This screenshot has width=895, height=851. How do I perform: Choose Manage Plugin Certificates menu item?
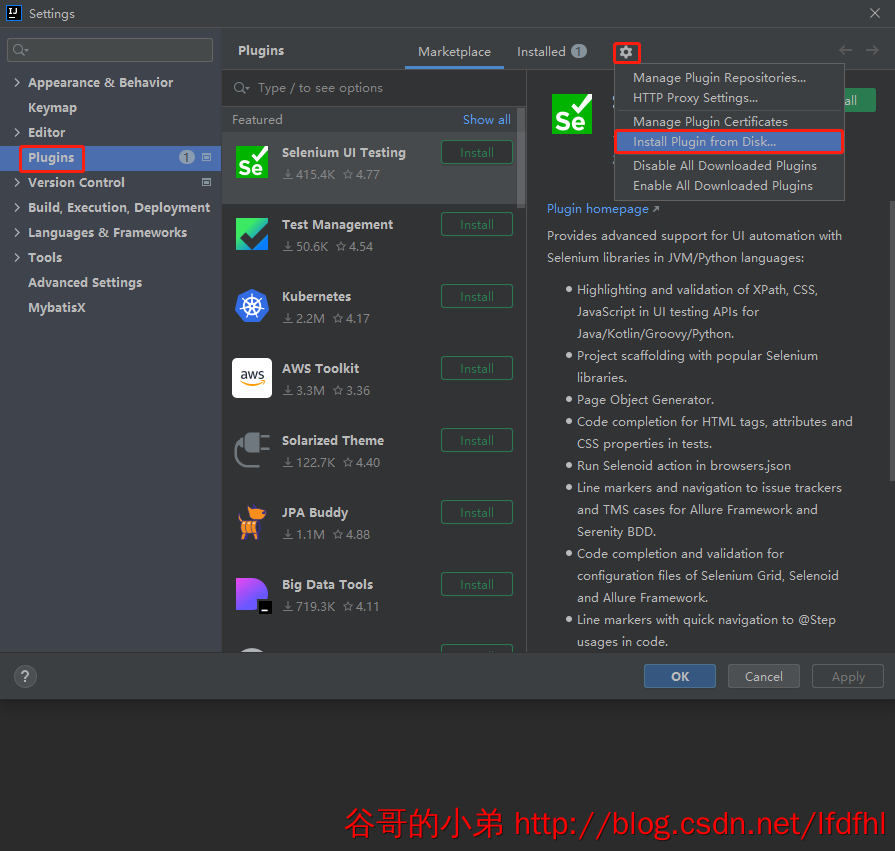[729, 122]
